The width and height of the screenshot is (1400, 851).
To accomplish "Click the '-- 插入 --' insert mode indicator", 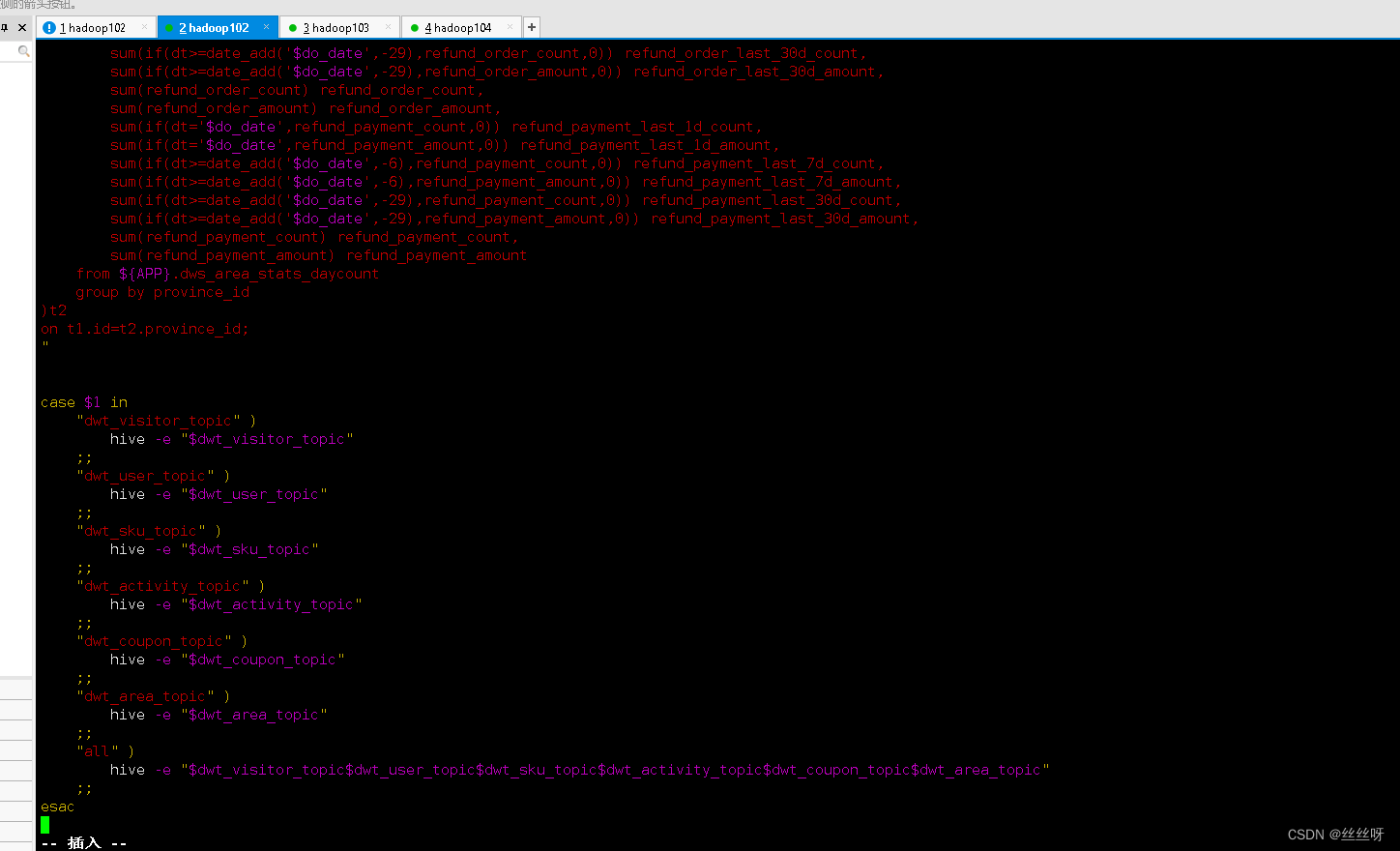I will tap(84, 843).
